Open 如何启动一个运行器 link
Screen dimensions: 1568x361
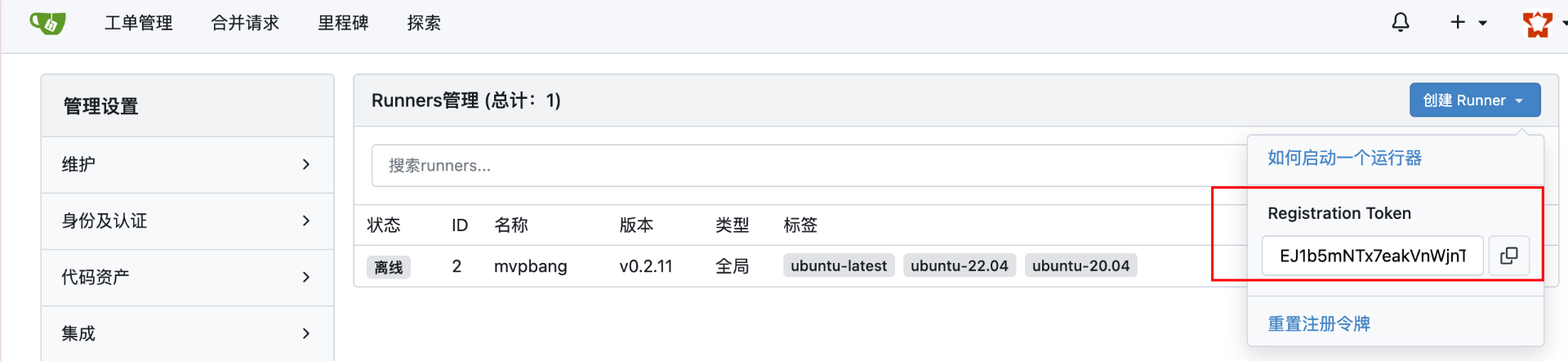point(1344,158)
